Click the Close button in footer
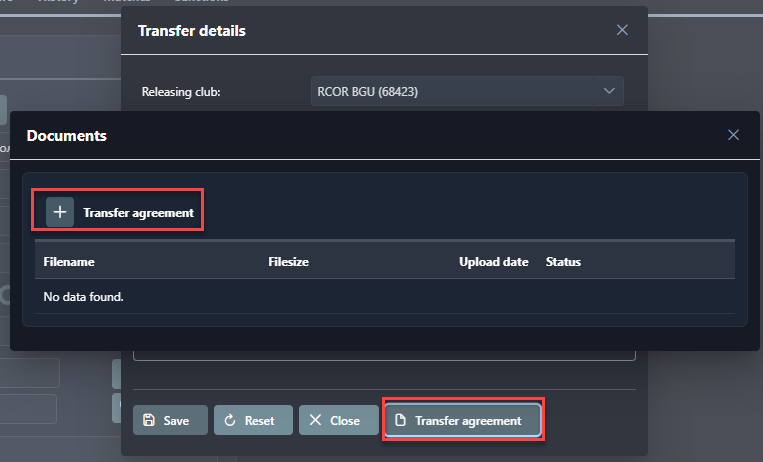 coord(338,420)
